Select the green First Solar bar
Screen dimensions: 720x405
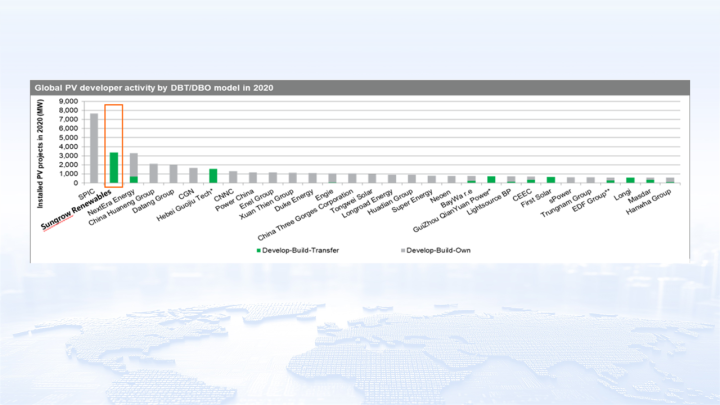tap(551, 180)
